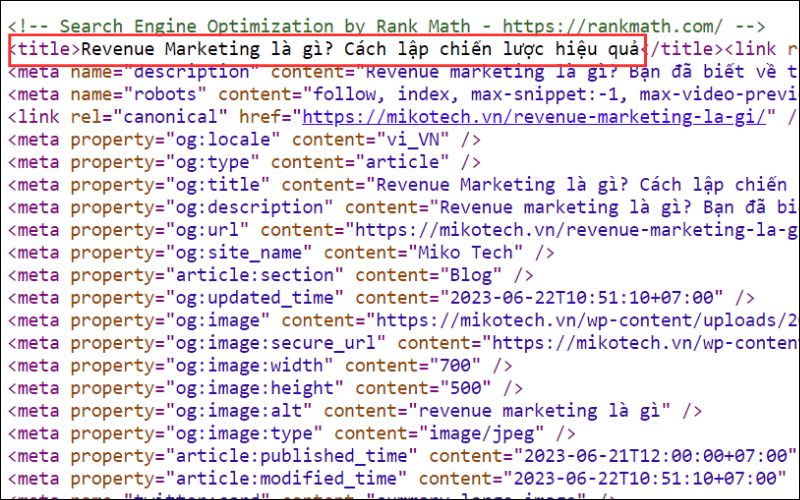
Task: Click the article:published_time meta line
Action: (x=403, y=456)
